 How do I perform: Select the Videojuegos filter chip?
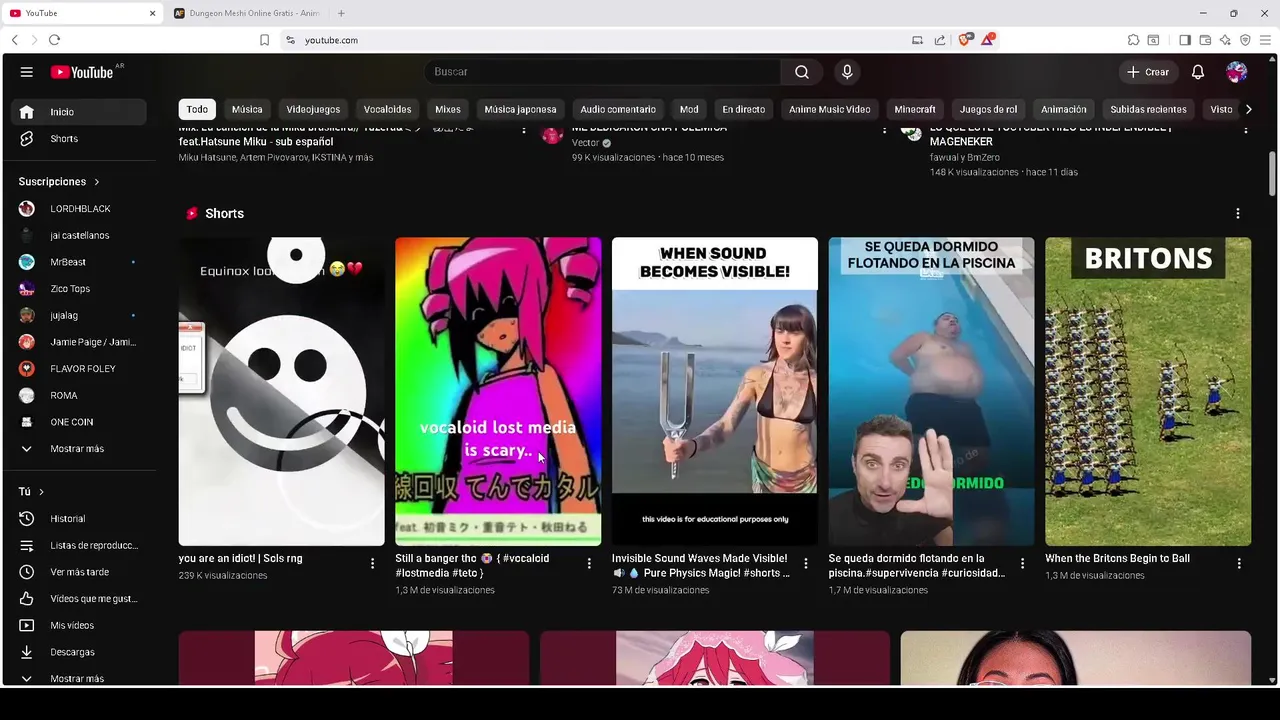(x=313, y=109)
